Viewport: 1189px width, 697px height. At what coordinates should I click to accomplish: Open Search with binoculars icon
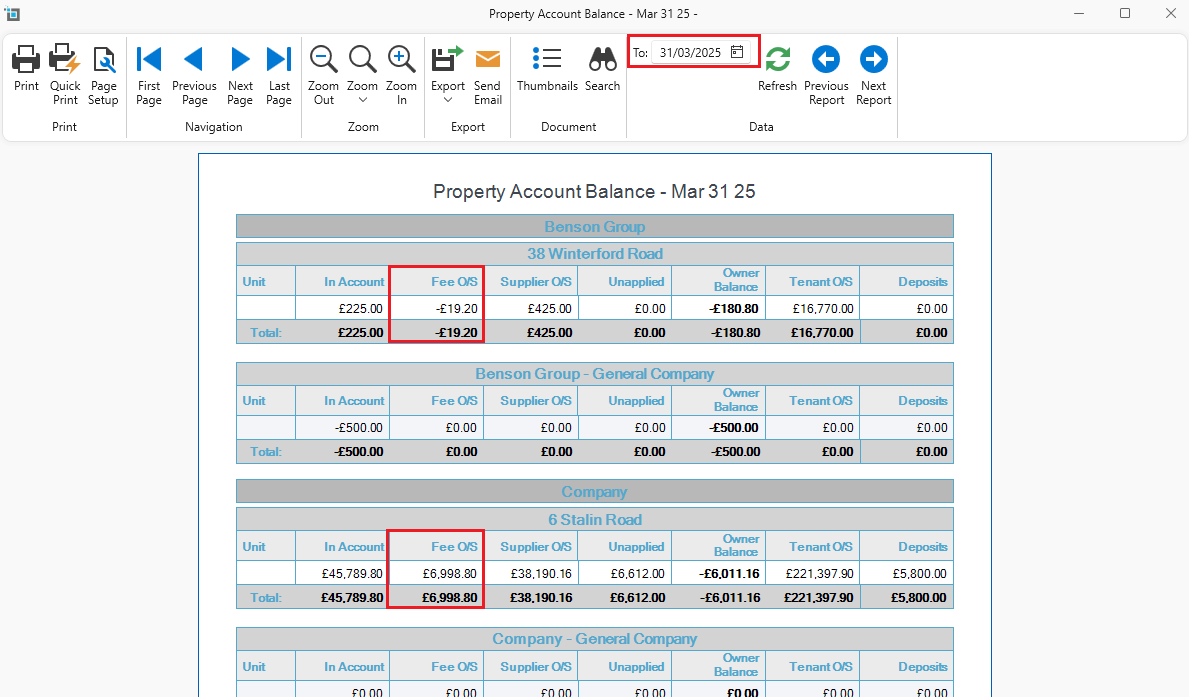pyautogui.click(x=602, y=60)
